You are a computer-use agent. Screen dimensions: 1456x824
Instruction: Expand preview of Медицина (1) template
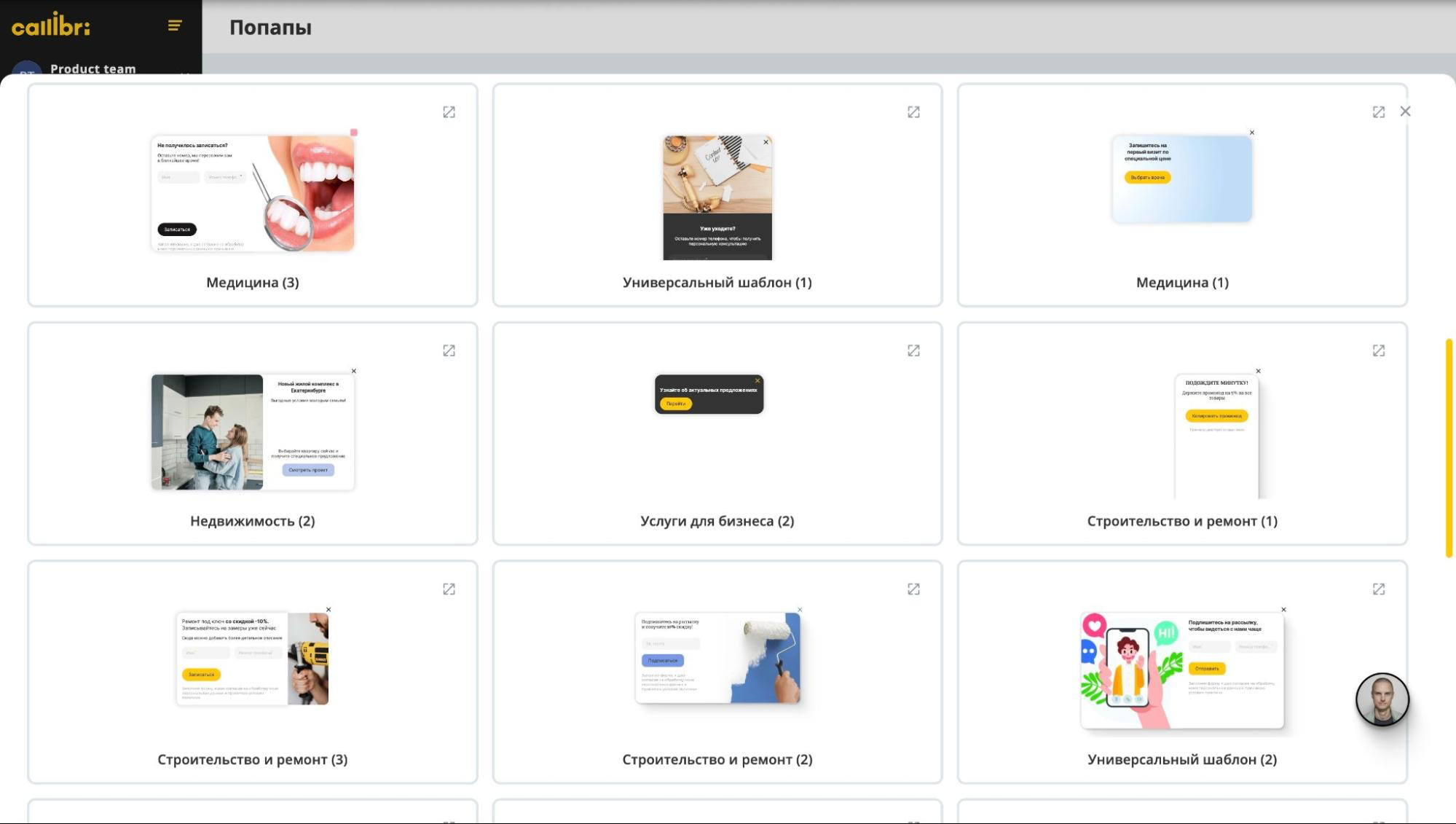pyautogui.click(x=1378, y=112)
